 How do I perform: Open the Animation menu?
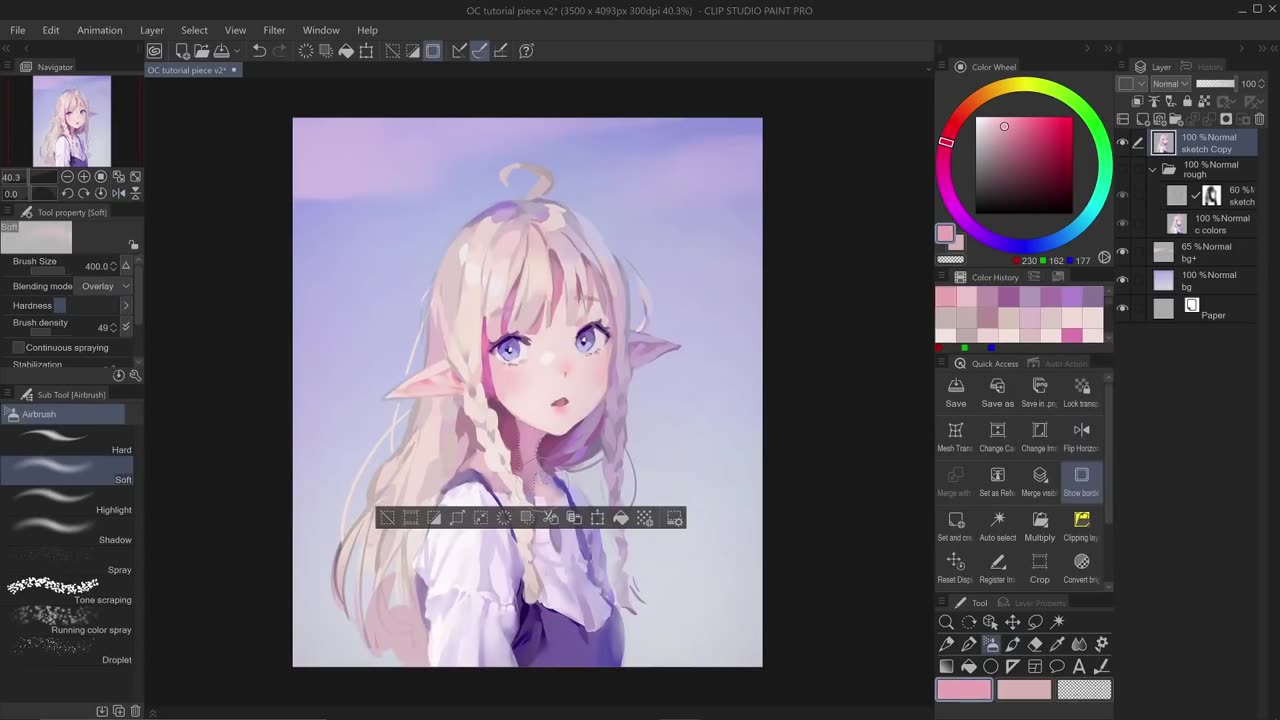coord(100,30)
